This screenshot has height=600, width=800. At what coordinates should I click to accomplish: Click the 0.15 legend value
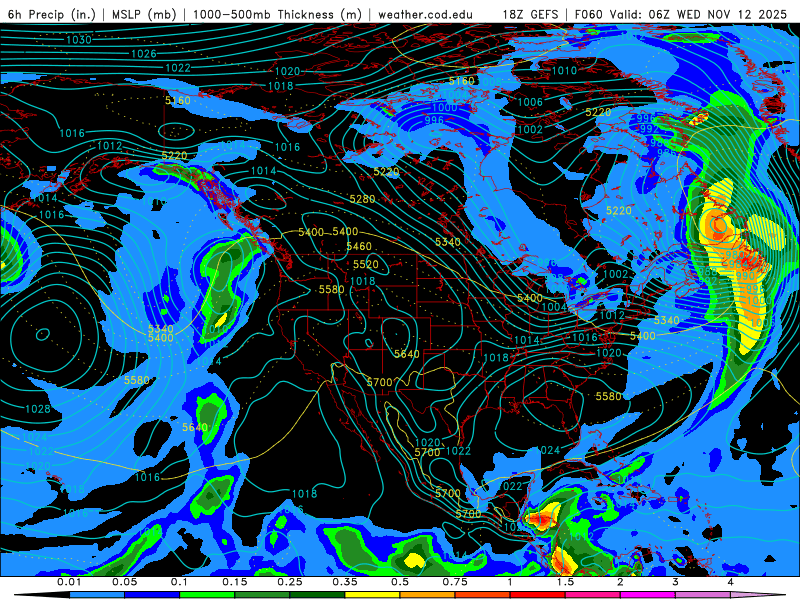[x=235, y=582]
